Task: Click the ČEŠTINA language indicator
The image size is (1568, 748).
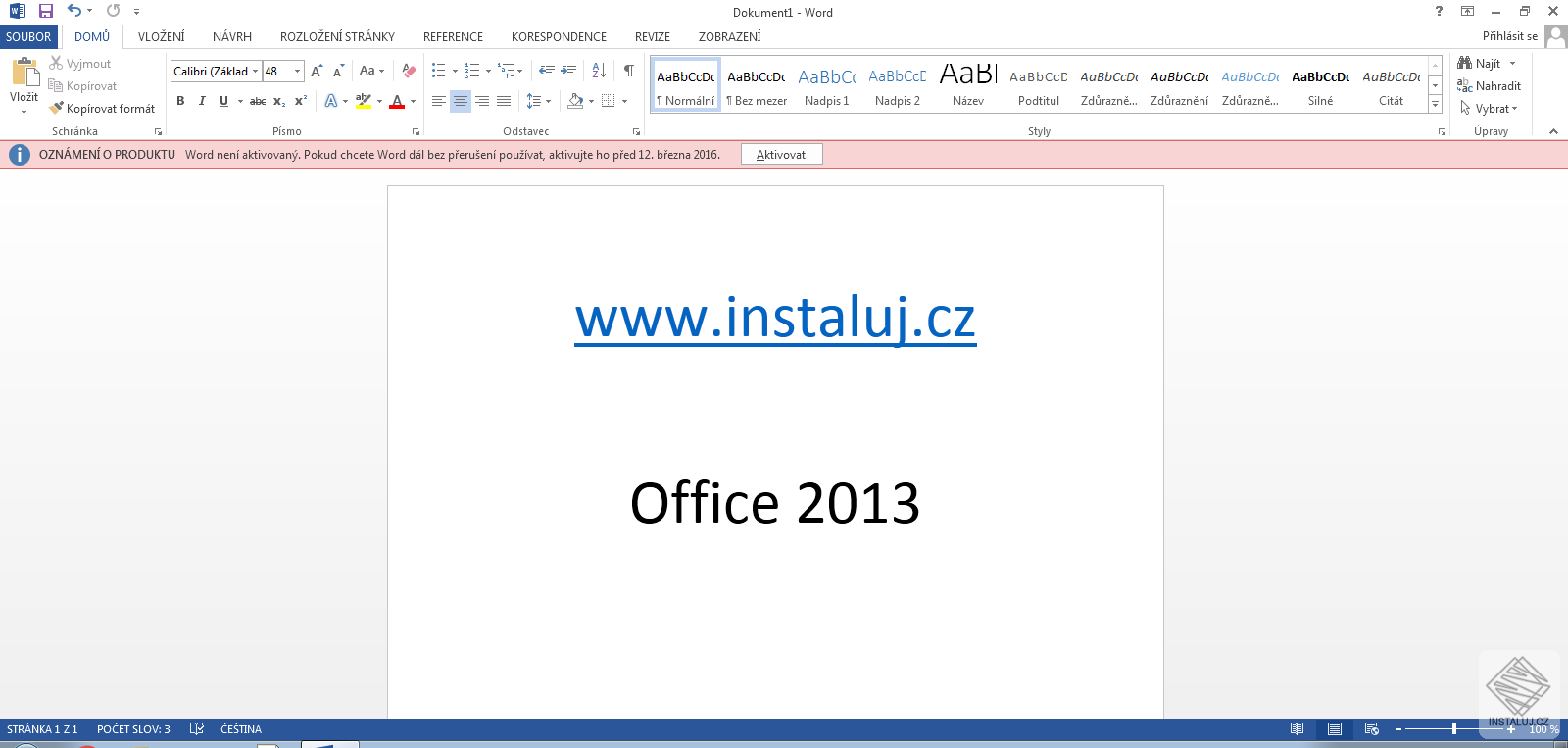Action: click(x=241, y=728)
